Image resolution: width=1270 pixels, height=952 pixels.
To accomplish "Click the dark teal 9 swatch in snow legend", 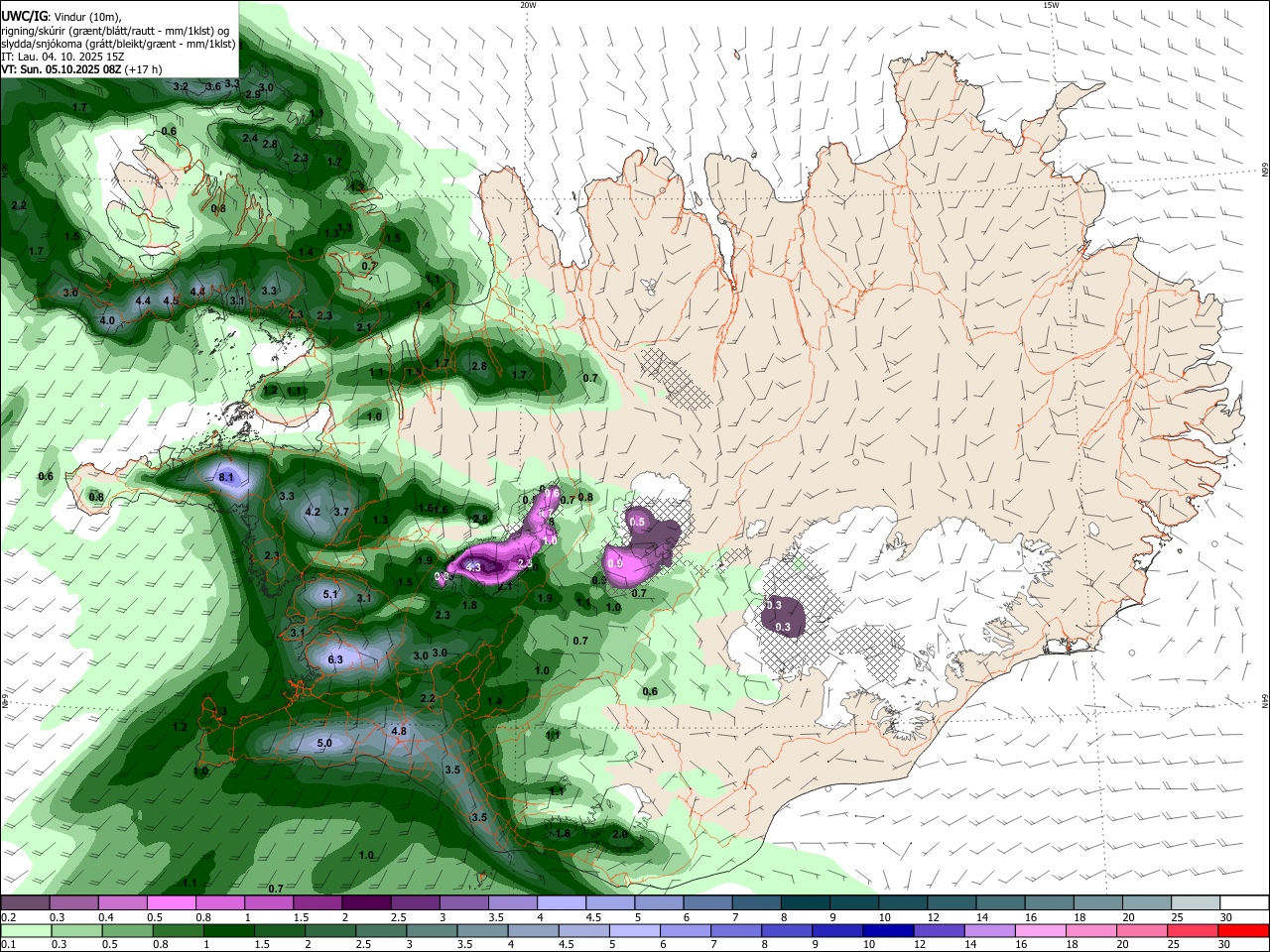I will pos(855,903).
